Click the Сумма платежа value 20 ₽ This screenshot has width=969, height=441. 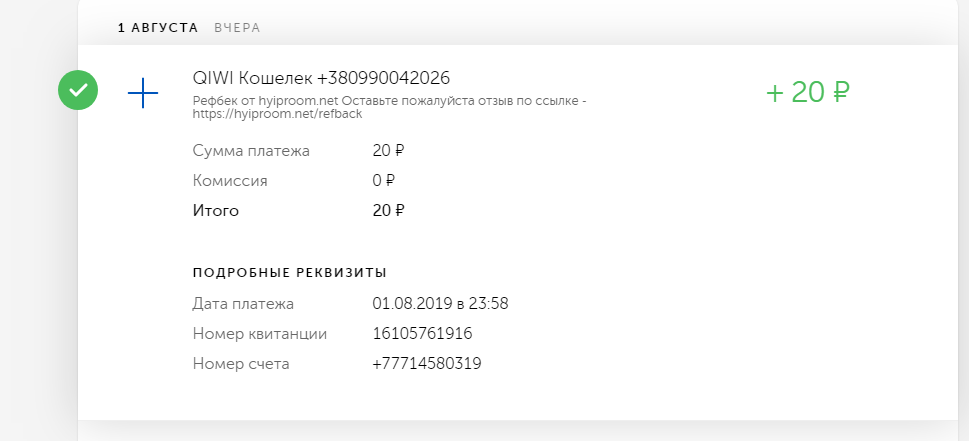pyautogui.click(x=388, y=151)
